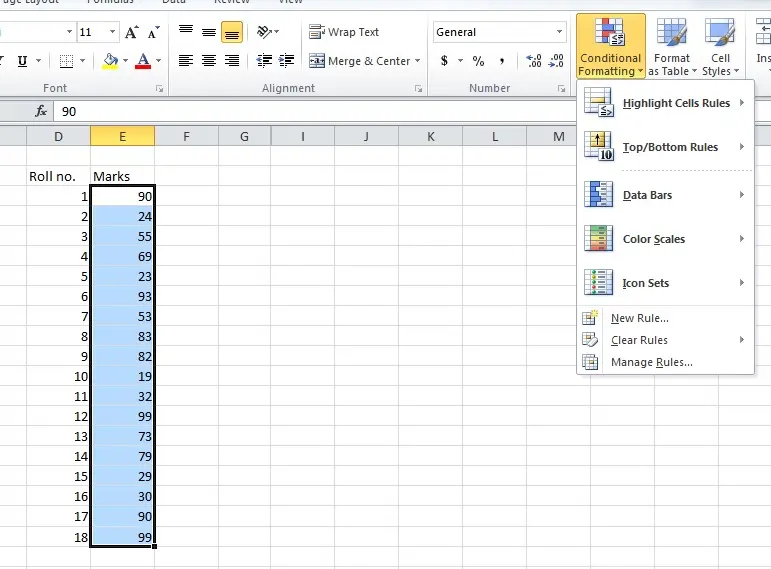Select column E header
Image resolution: width=771 pixels, height=569 pixels.
coord(122,136)
